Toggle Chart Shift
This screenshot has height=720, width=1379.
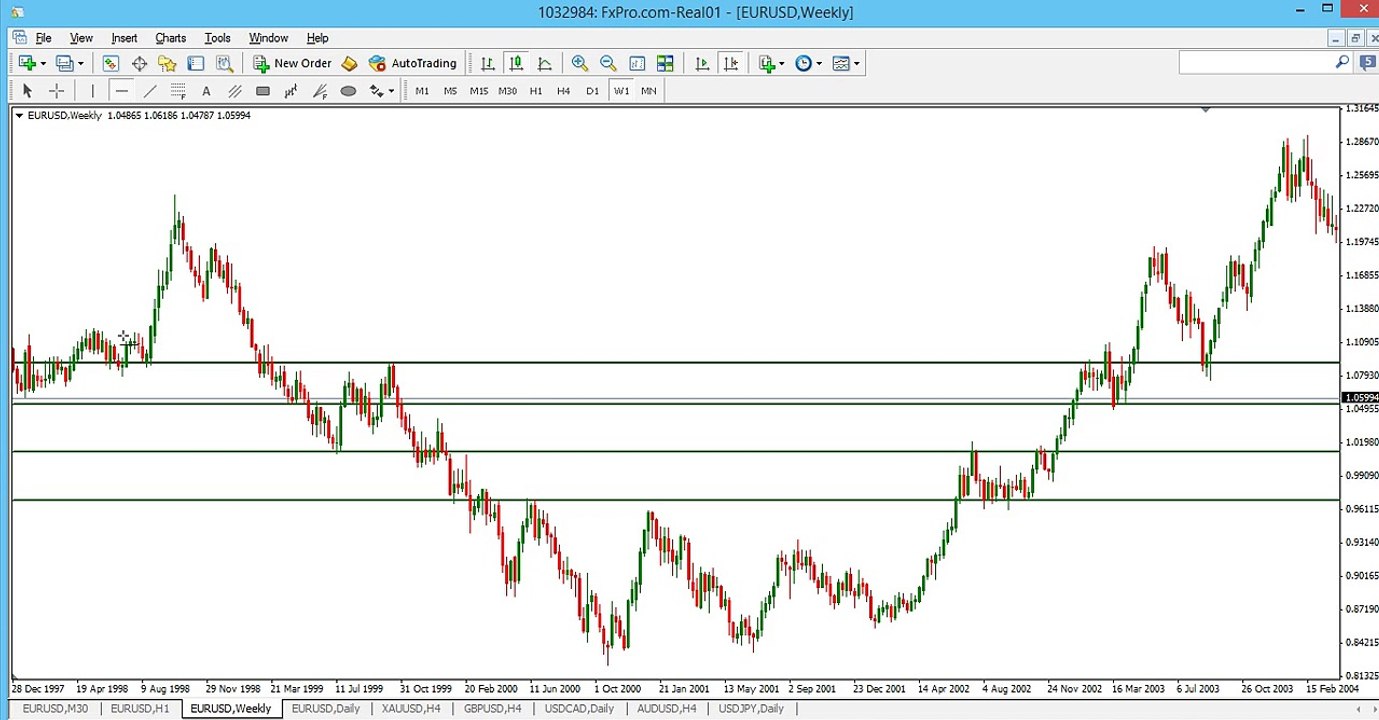[x=731, y=63]
